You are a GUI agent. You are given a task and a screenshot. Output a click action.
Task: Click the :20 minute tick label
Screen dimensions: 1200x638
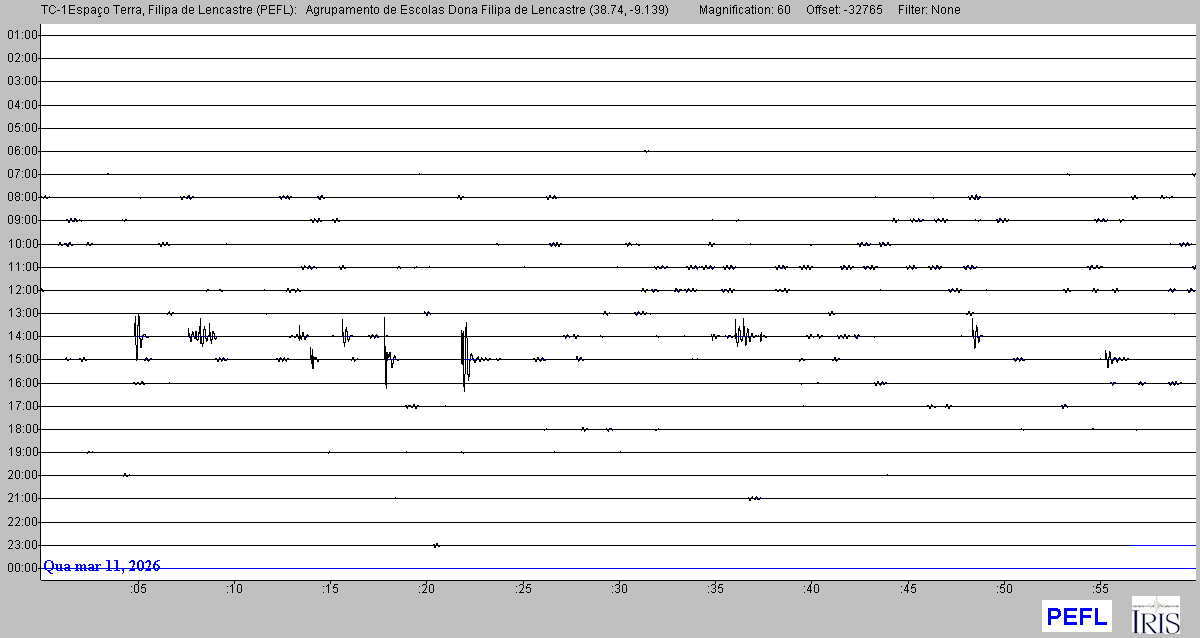(x=427, y=589)
